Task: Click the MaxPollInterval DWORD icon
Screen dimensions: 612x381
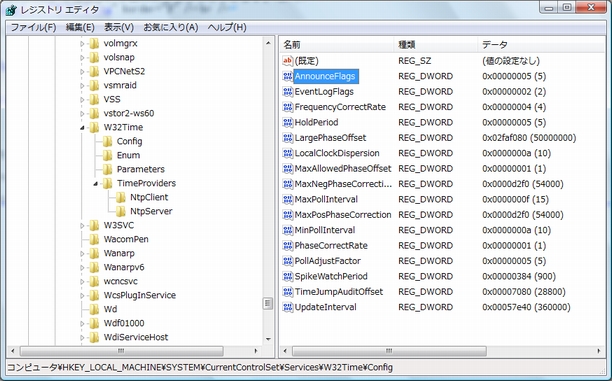Action: pyautogui.click(x=288, y=199)
